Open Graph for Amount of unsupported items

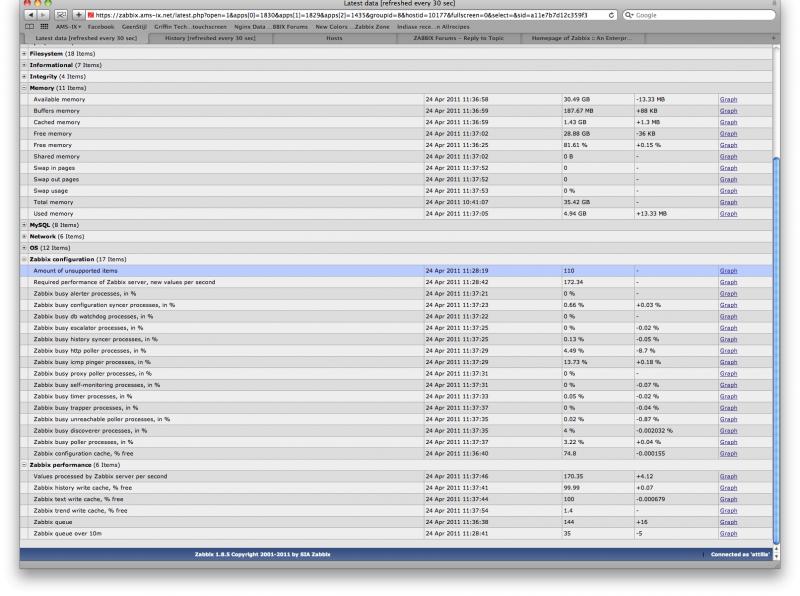tap(728, 271)
